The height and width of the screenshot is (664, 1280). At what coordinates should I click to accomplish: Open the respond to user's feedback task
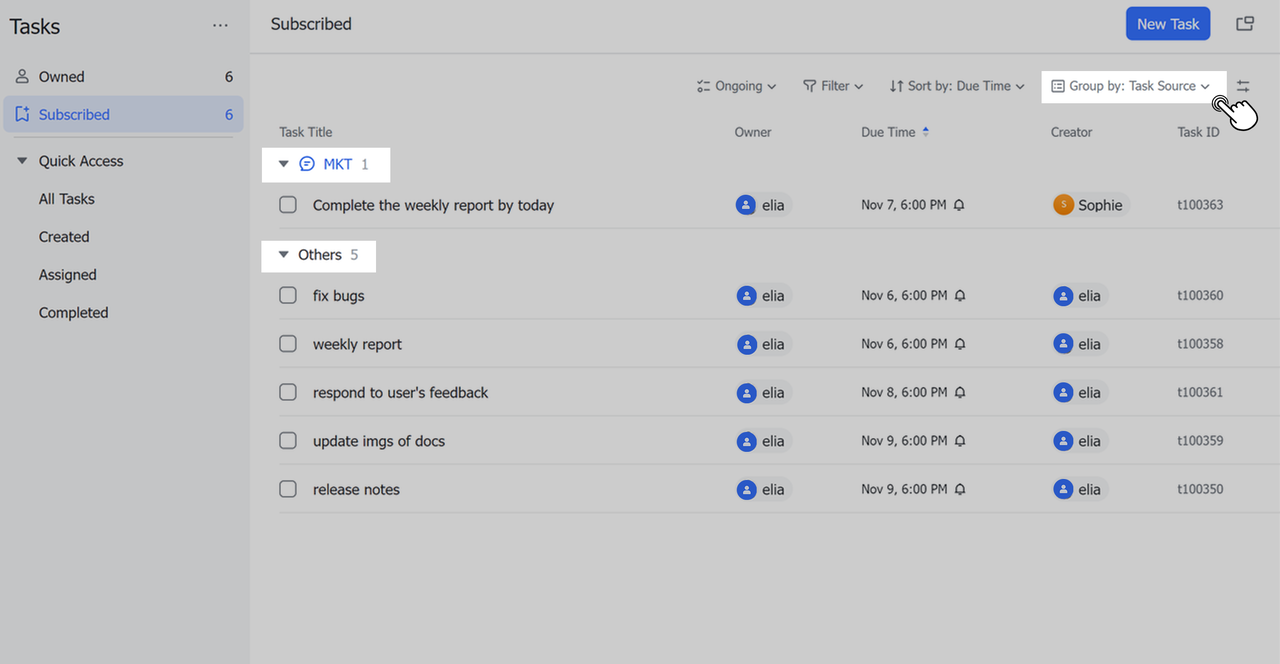[x=400, y=393]
